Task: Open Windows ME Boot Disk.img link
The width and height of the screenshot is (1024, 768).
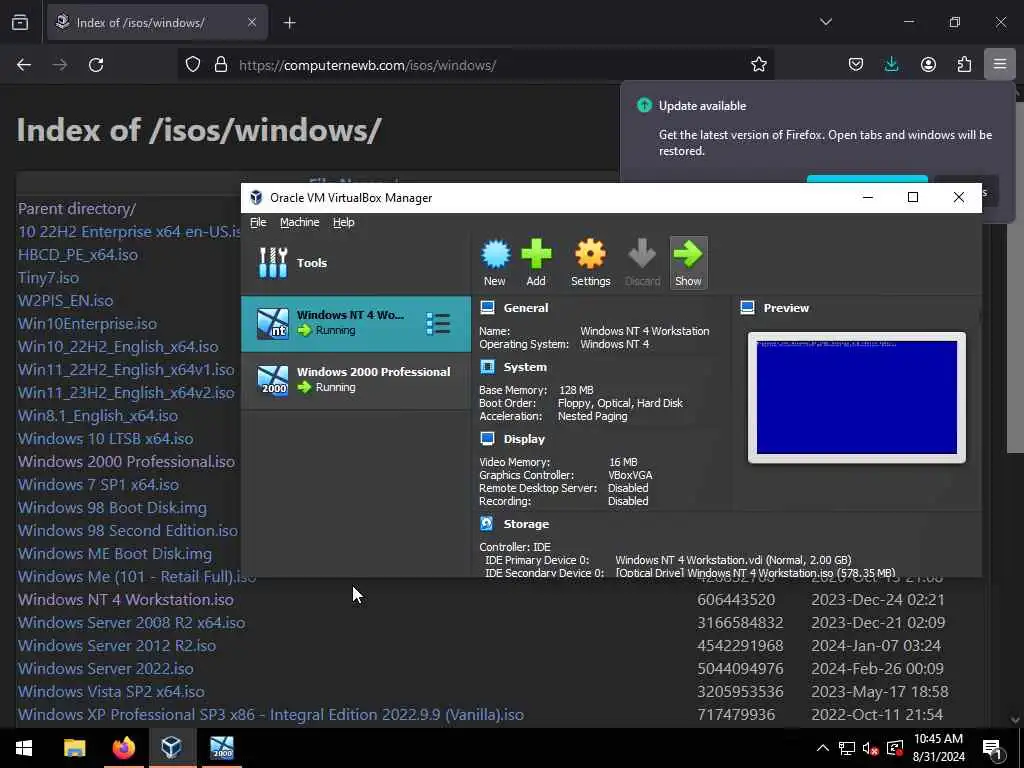Action: tap(115, 554)
